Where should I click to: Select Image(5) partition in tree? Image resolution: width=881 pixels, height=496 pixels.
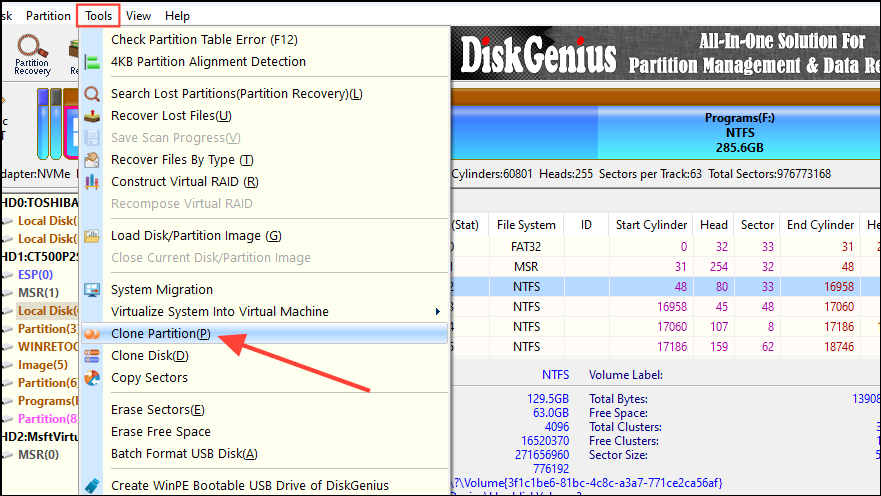tap(43, 365)
